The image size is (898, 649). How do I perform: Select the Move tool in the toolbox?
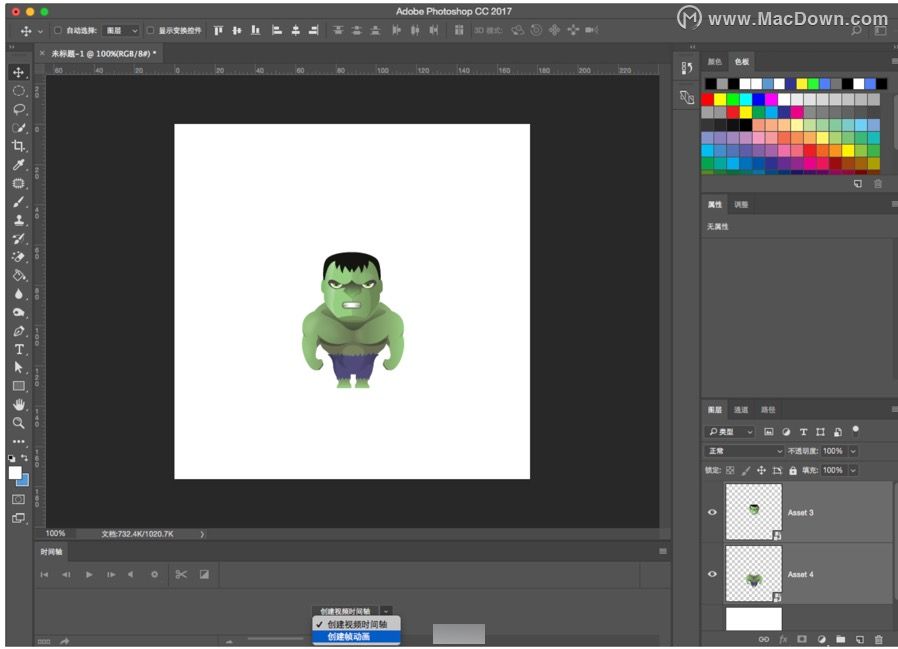(x=18, y=72)
